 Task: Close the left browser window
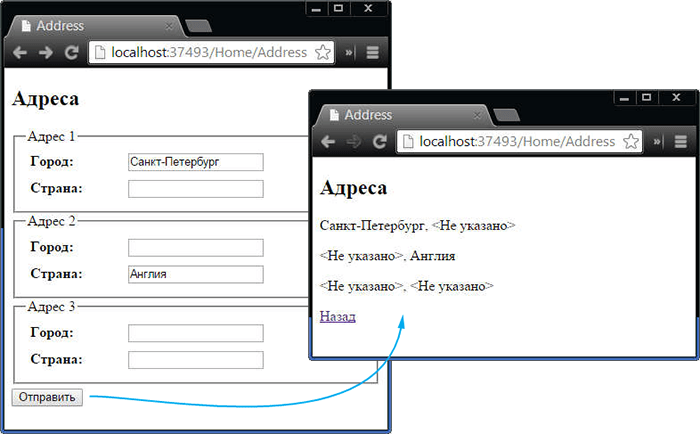368,8
